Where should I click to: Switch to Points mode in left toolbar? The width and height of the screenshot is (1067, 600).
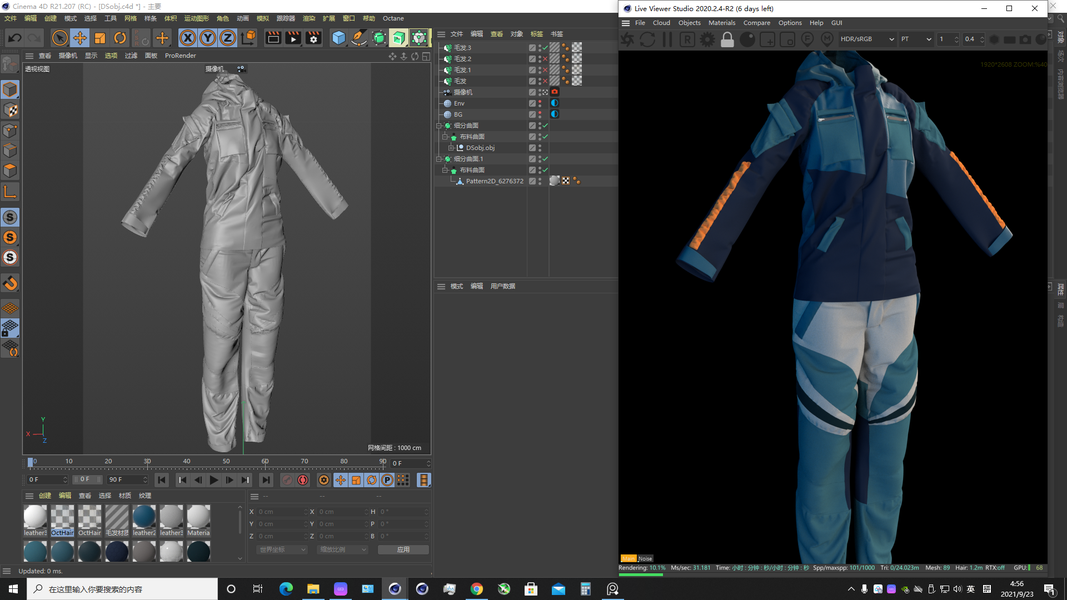(x=10, y=131)
